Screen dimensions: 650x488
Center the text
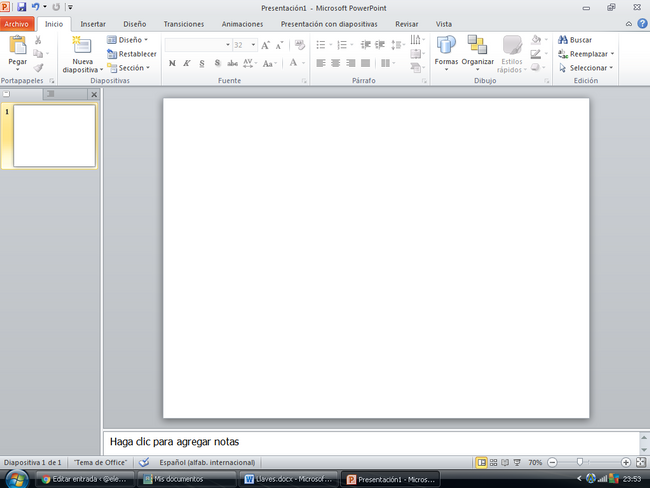336,63
